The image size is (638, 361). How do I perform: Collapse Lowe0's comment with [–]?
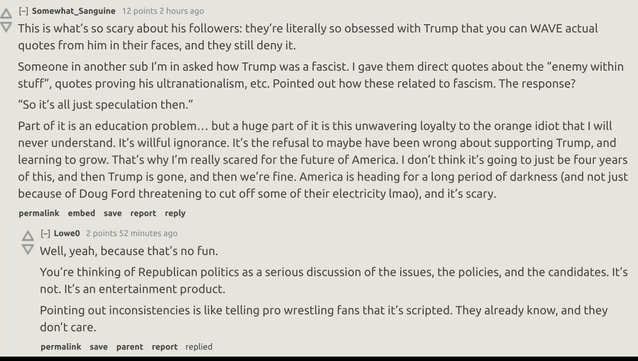[x=46, y=233]
